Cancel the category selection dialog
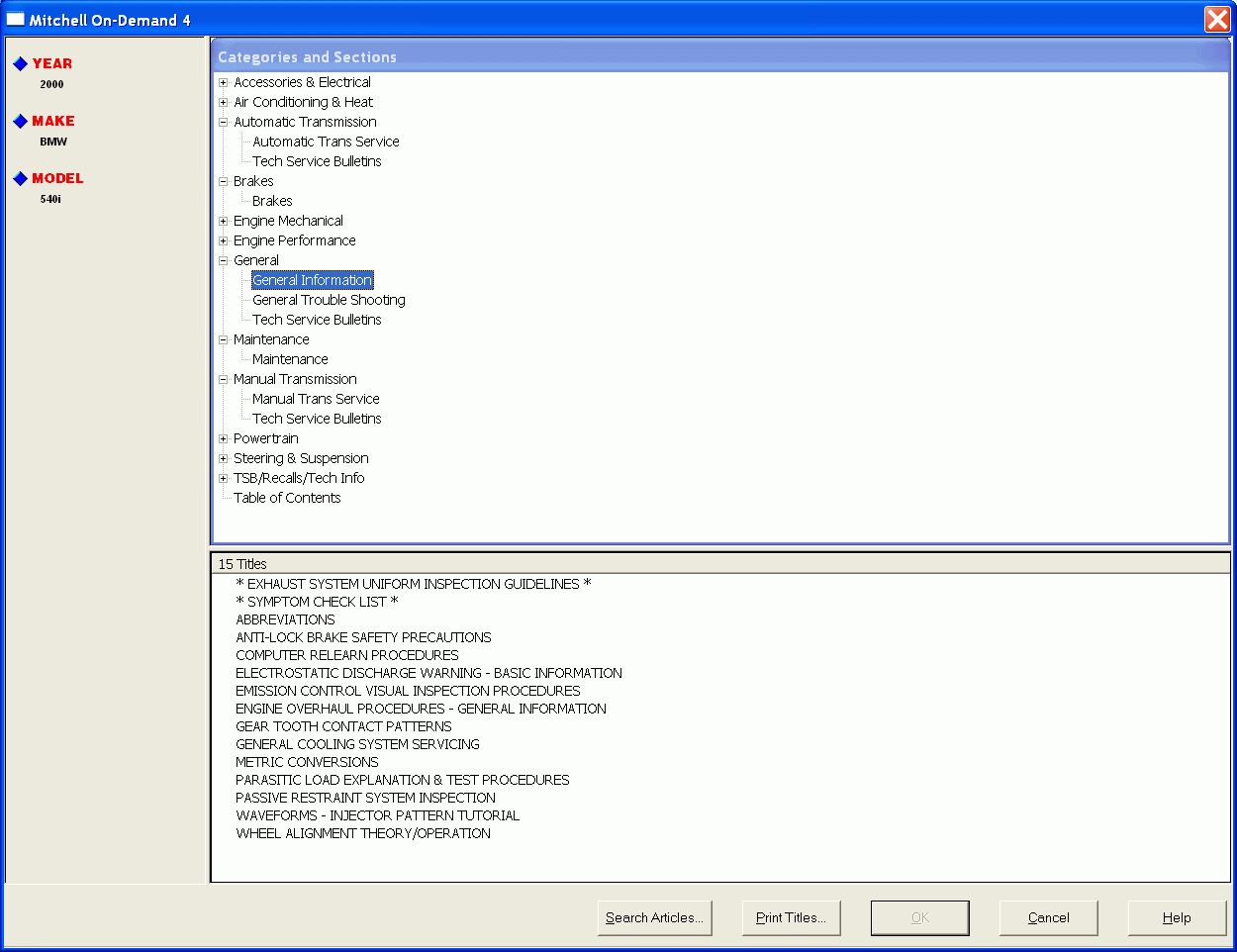Viewport: 1237px width, 952px height. click(x=1049, y=918)
